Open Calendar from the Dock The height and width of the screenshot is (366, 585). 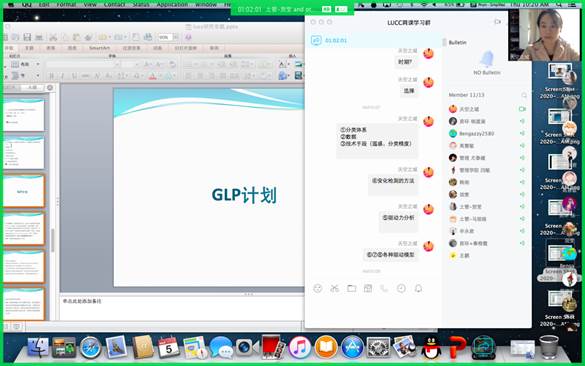(168, 347)
